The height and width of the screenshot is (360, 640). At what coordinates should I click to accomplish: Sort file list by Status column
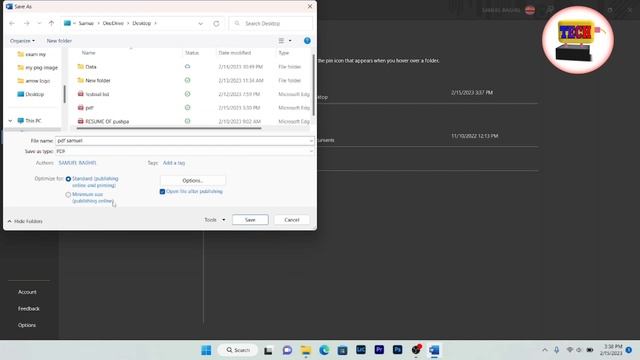192,53
